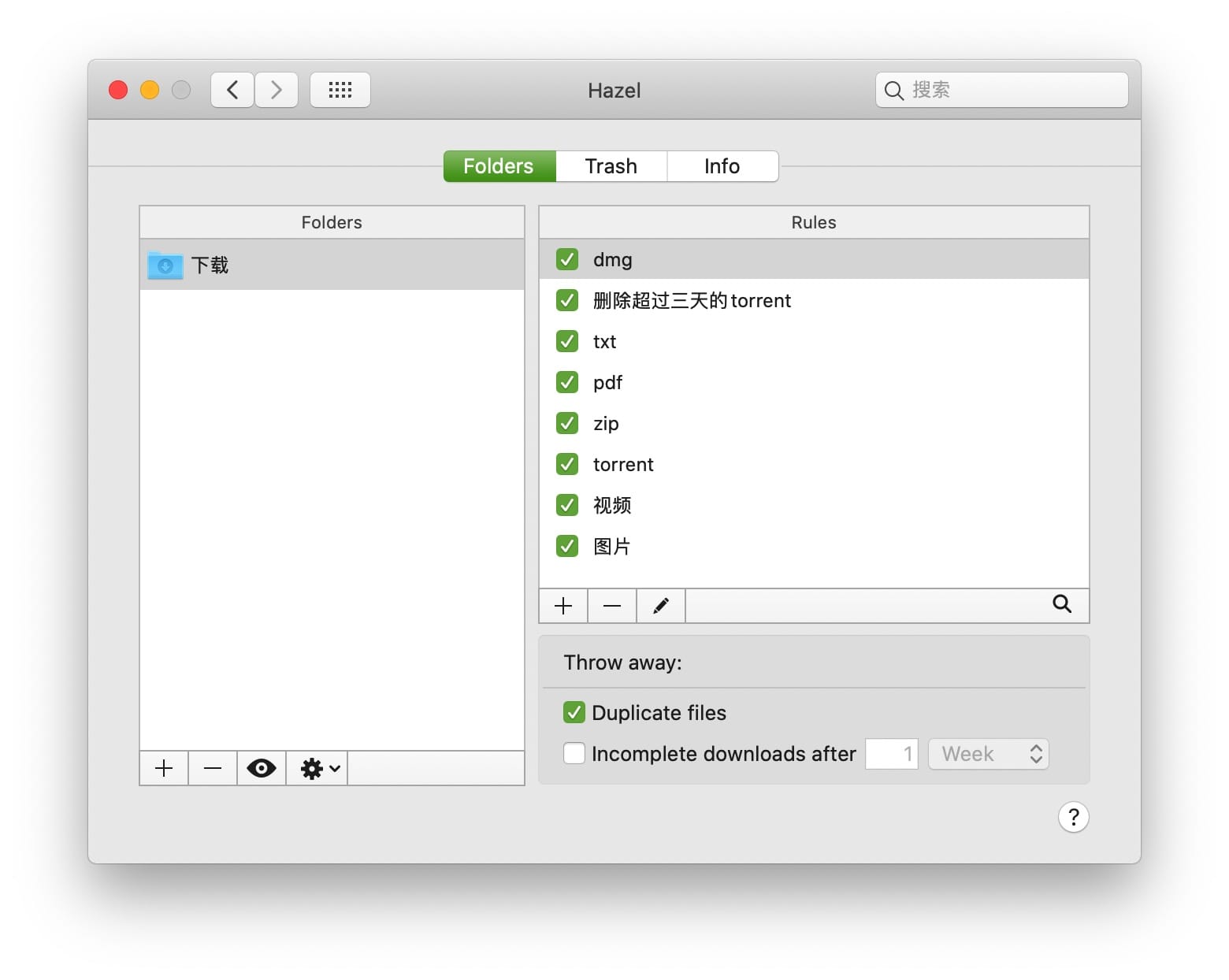Image resolution: width=1229 pixels, height=980 pixels.
Task: Remove the folder with minus under Folders
Action: coord(213,768)
